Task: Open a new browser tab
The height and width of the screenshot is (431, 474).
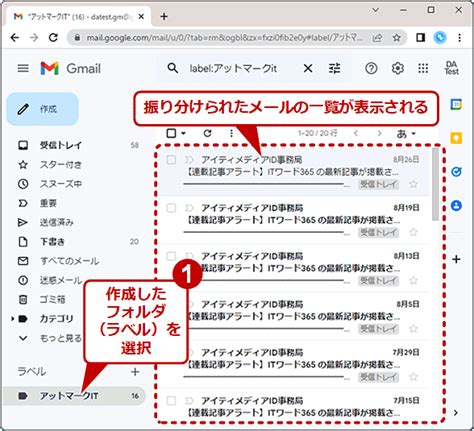Action: [164, 16]
